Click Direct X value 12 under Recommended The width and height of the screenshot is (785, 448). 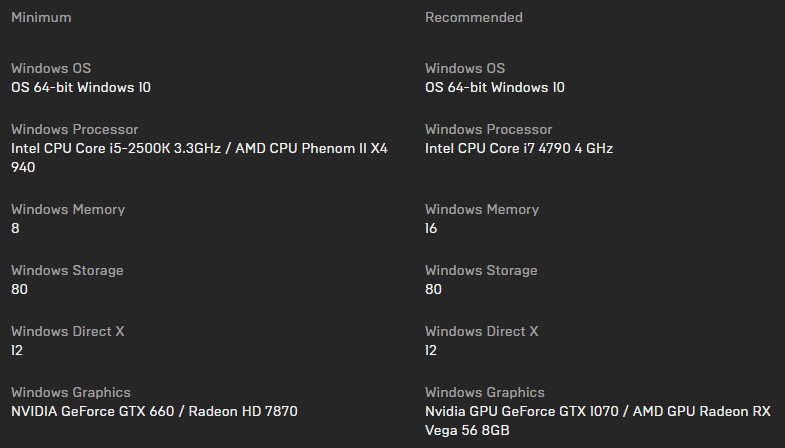tap(431, 350)
